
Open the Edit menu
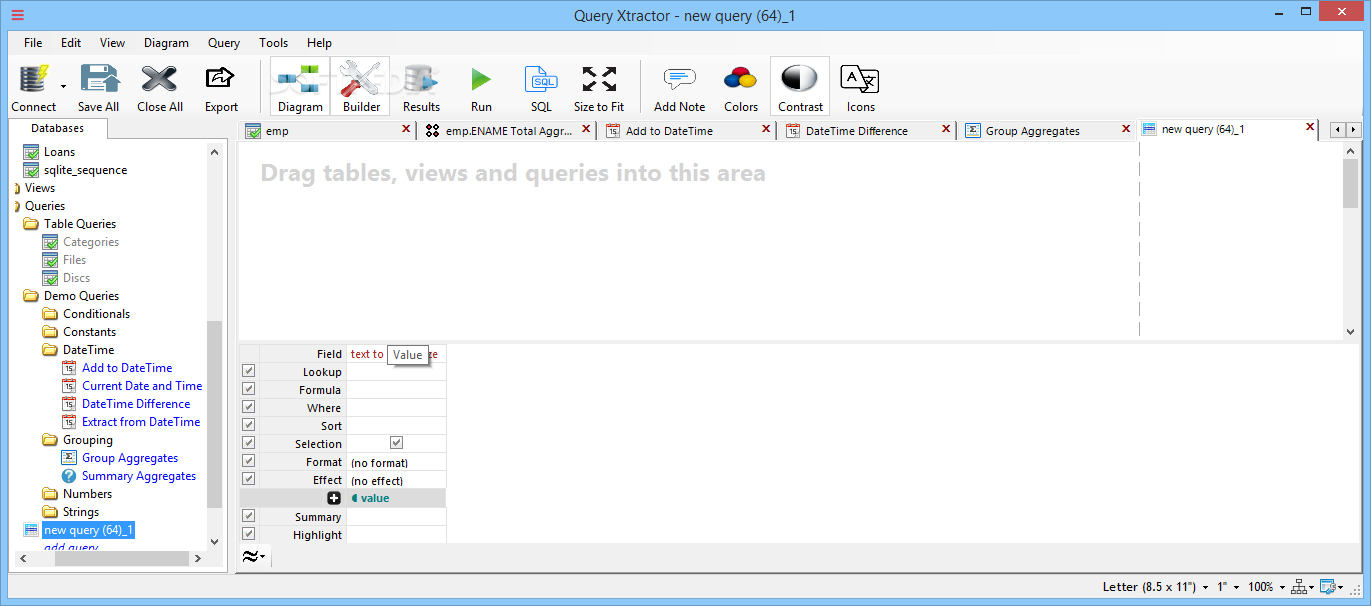pos(71,43)
